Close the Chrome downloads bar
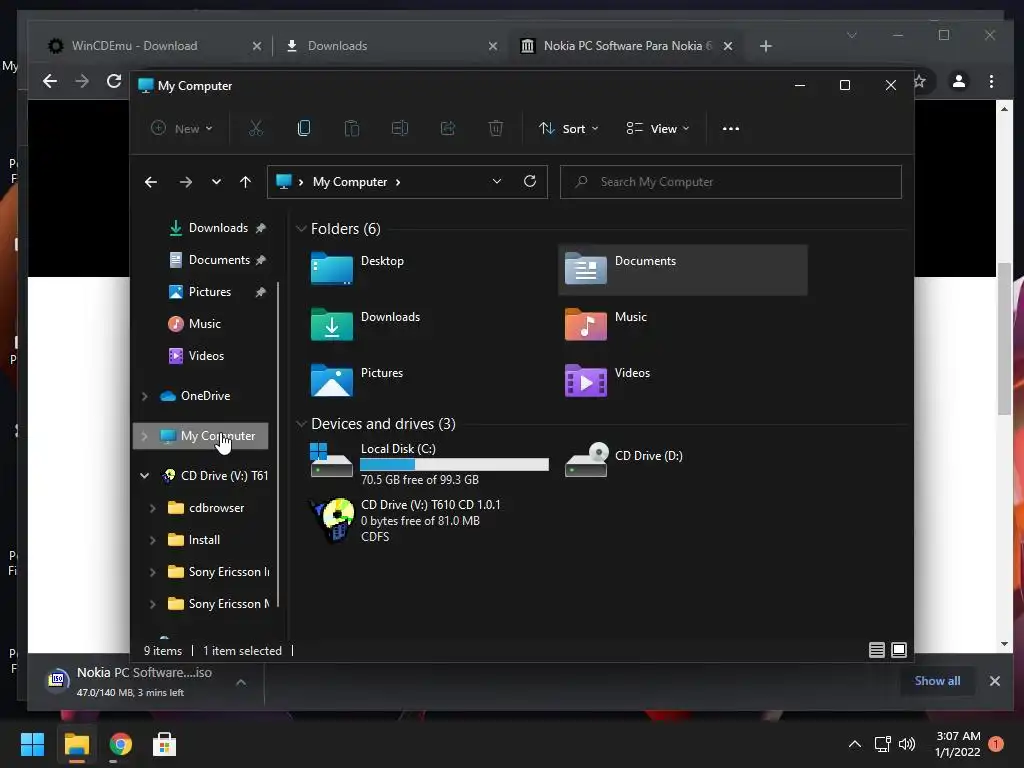This screenshot has width=1024, height=768. click(995, 681)
